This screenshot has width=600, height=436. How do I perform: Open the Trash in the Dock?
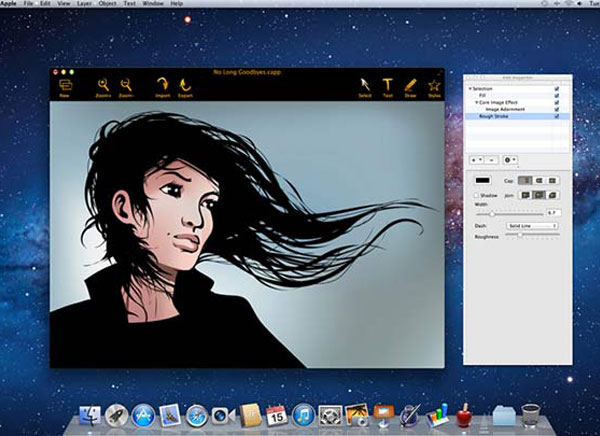pyautogui.click(x=531, y=415)
